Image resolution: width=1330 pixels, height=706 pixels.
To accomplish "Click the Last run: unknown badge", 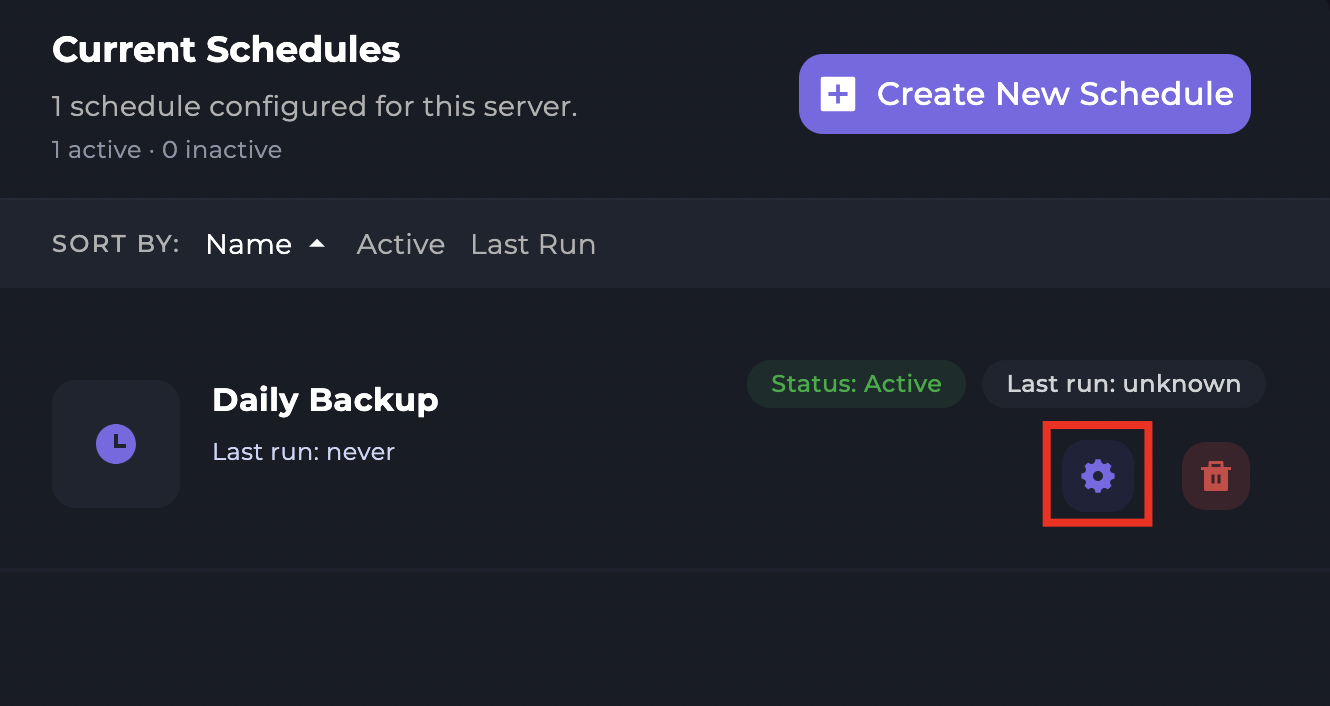I will click(1123, 384).
